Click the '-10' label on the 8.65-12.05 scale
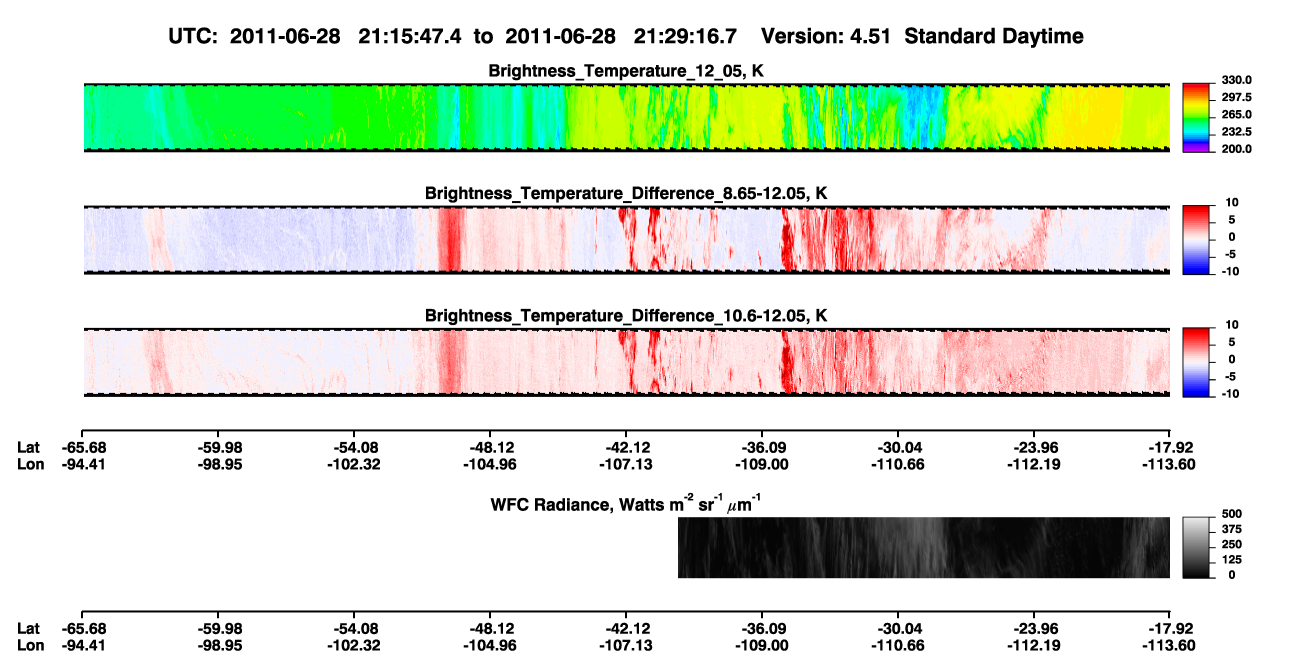1300x667 pixels. 1231,271
